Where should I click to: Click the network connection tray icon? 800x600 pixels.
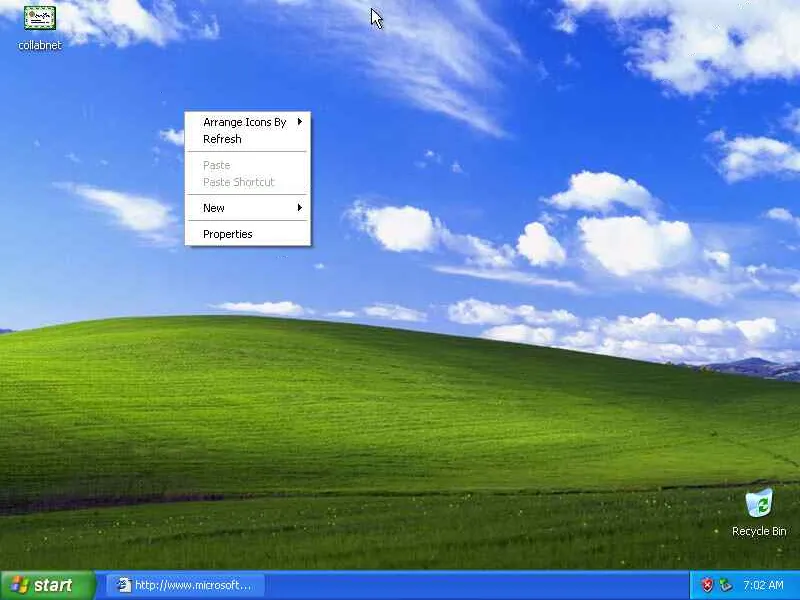click(x=725, y=585)
